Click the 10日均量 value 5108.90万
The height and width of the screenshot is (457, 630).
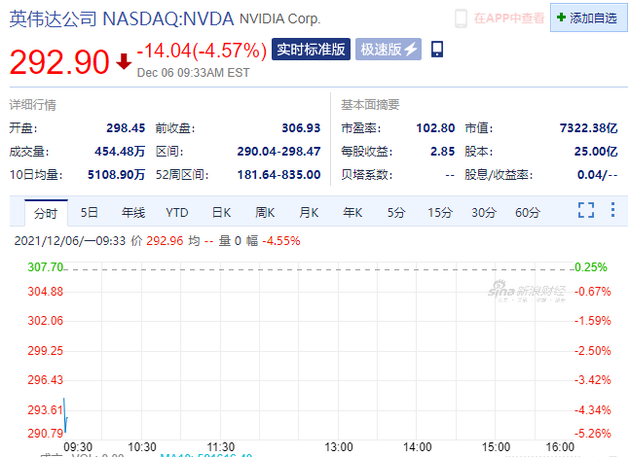click(116, 175)
